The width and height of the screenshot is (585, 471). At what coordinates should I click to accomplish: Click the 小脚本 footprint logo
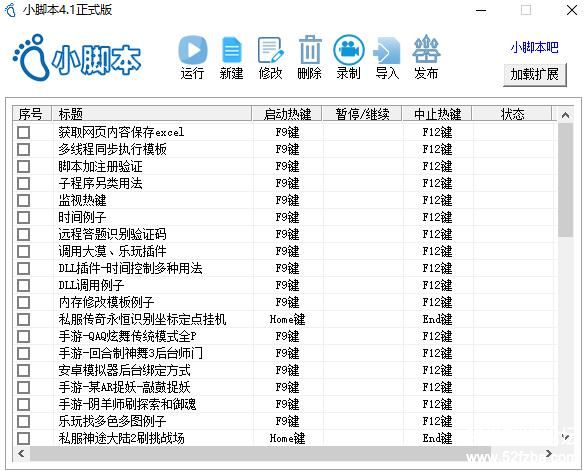click(77, 58)
